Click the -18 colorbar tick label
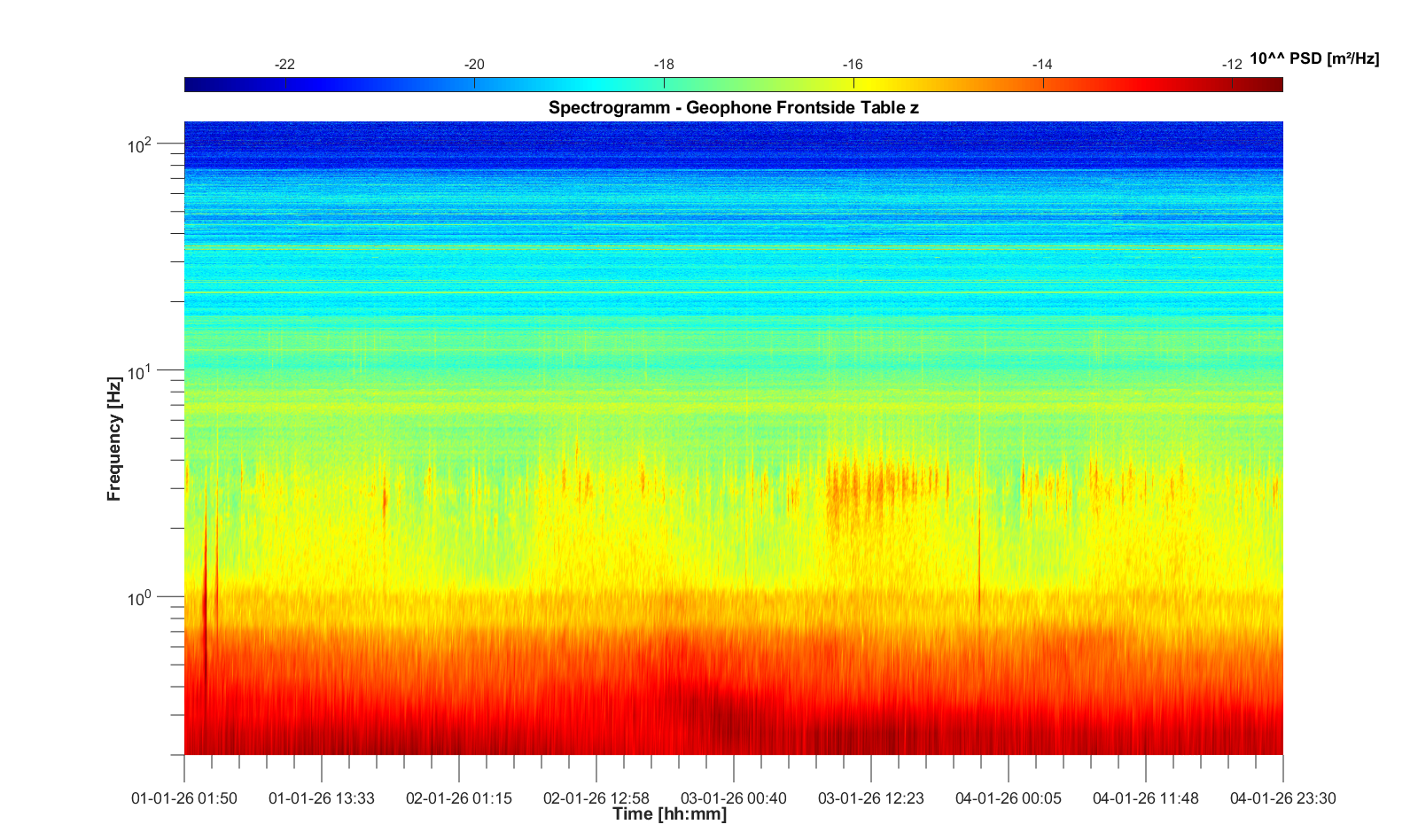Screen dimensions: 1418x840 [664, 65]
